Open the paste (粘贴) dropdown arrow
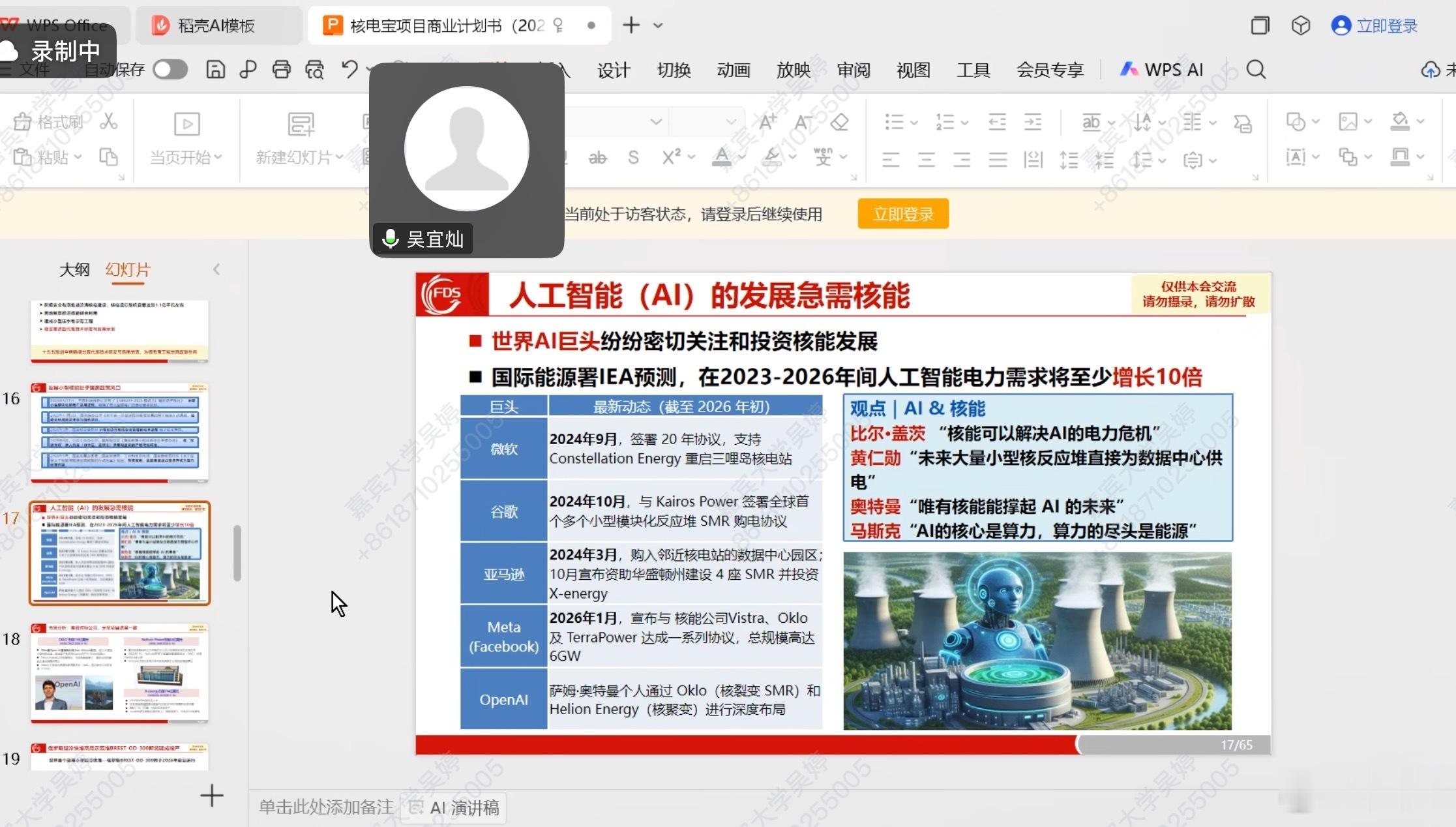This screenshot has height=827, width=1456. (78, 157)
